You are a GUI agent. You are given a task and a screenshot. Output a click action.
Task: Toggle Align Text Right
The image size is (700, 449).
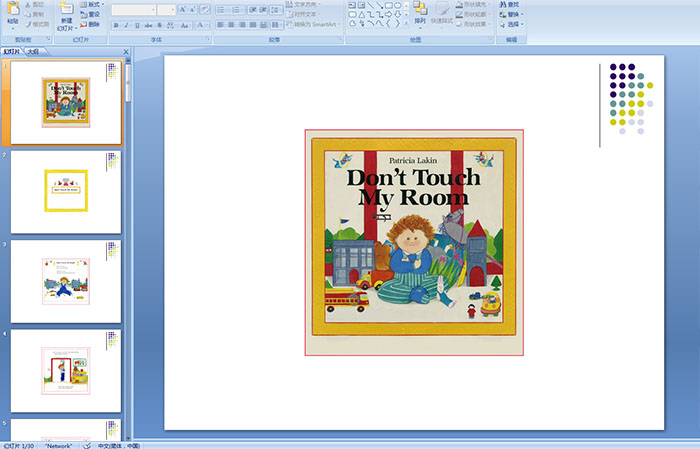tap(242, 25)
